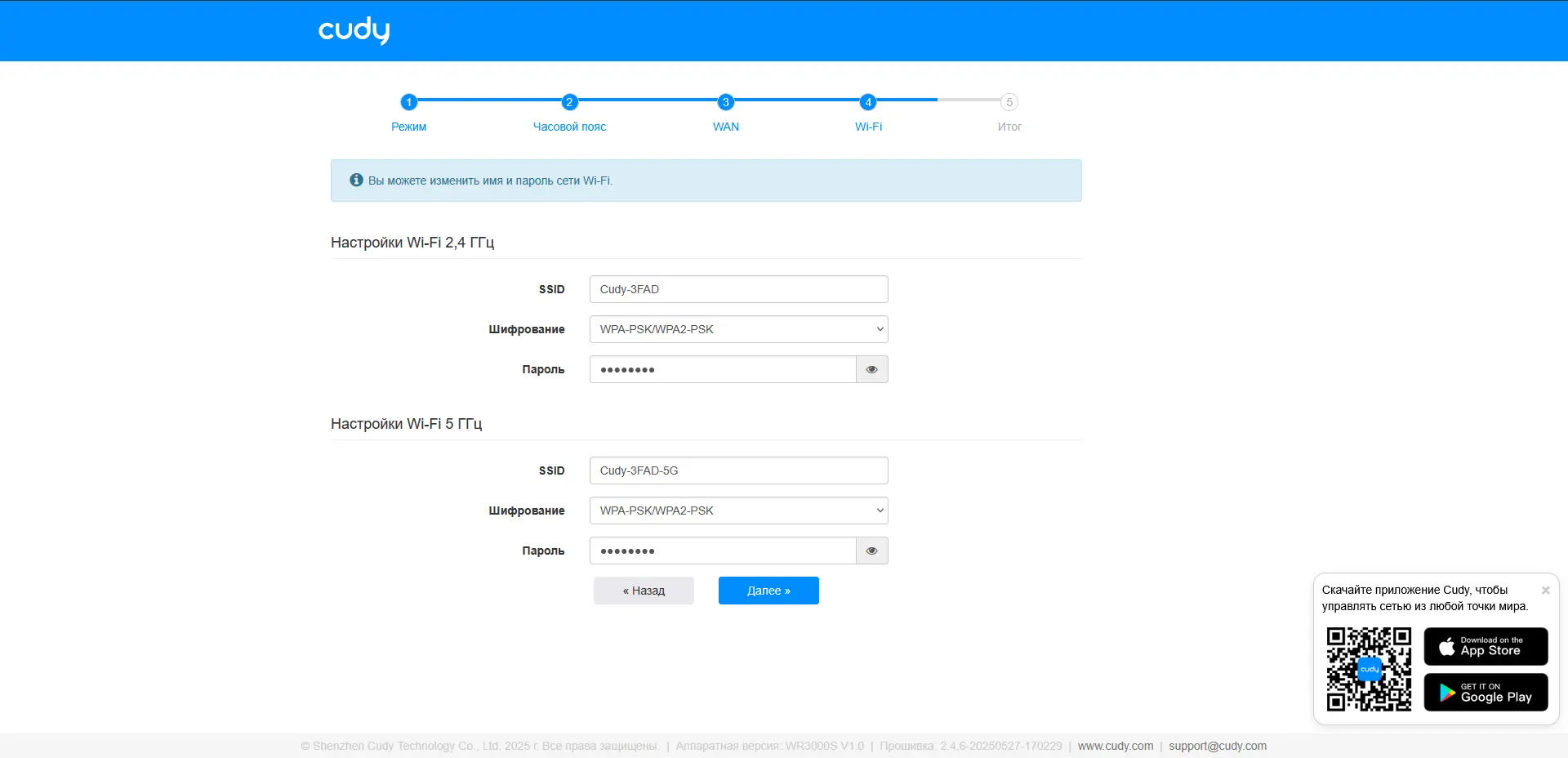Click step 1 circle labeled Режим
This screenshot has width=1568, height=758.
click(x=408, y=103)
